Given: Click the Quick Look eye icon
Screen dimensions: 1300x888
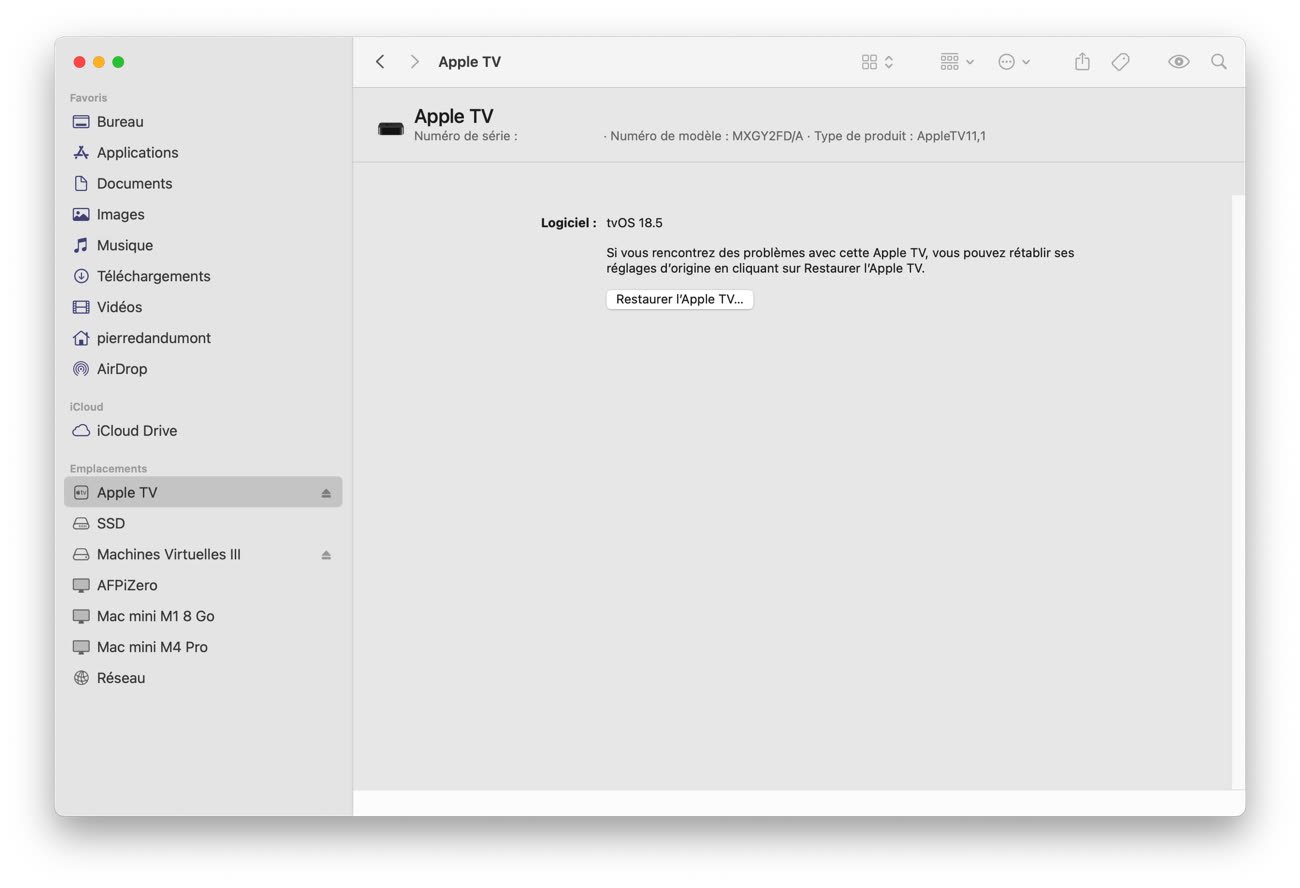Looking at the screenshot, I should (x=1179, y=62).
